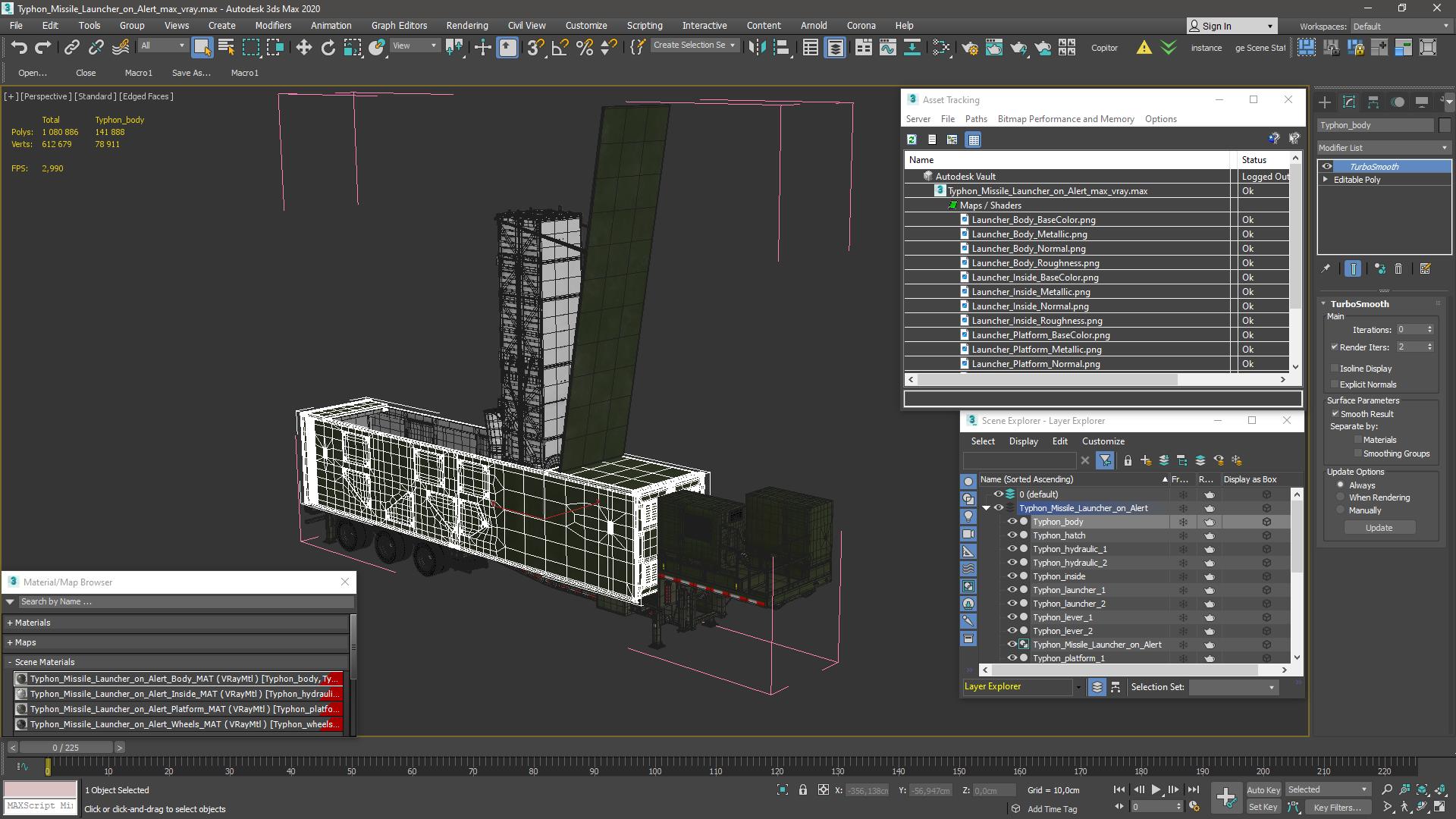Toggle Smooth Result checkbox
Image resolution: width=1456 pixels, height=819 pixels.
(x=1335, y=414)
